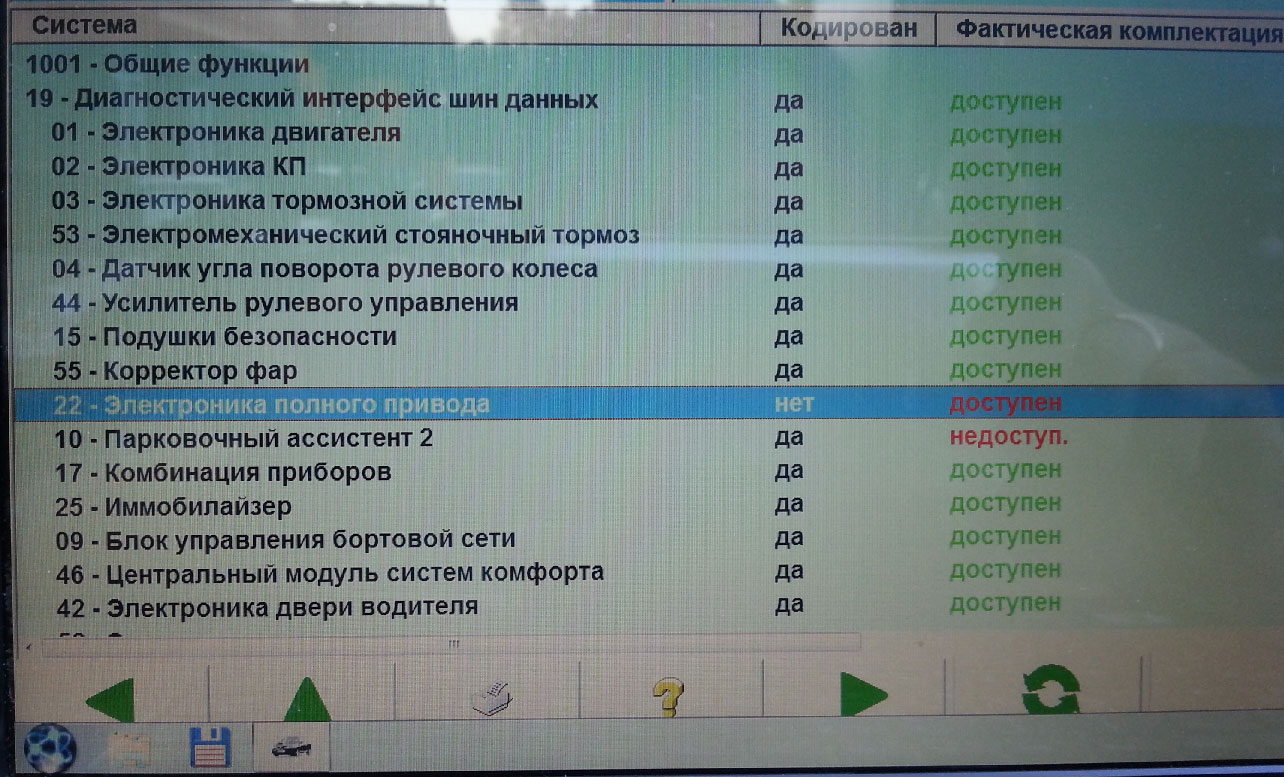Click the blue floppy disk save icon
The image size is (1284, 777).
point(210,748)
